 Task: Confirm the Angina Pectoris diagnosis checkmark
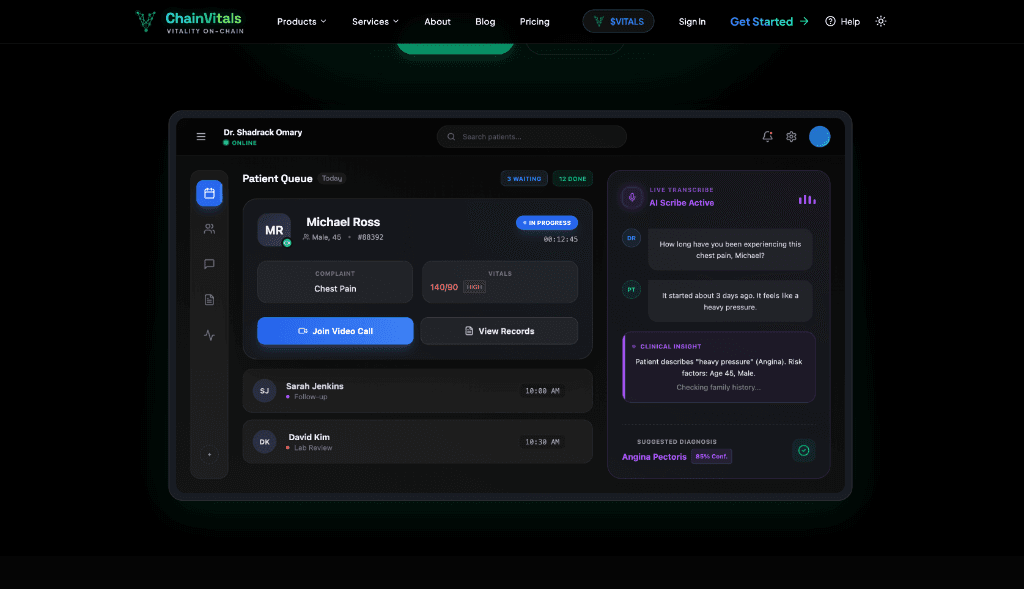pos(803,451)
